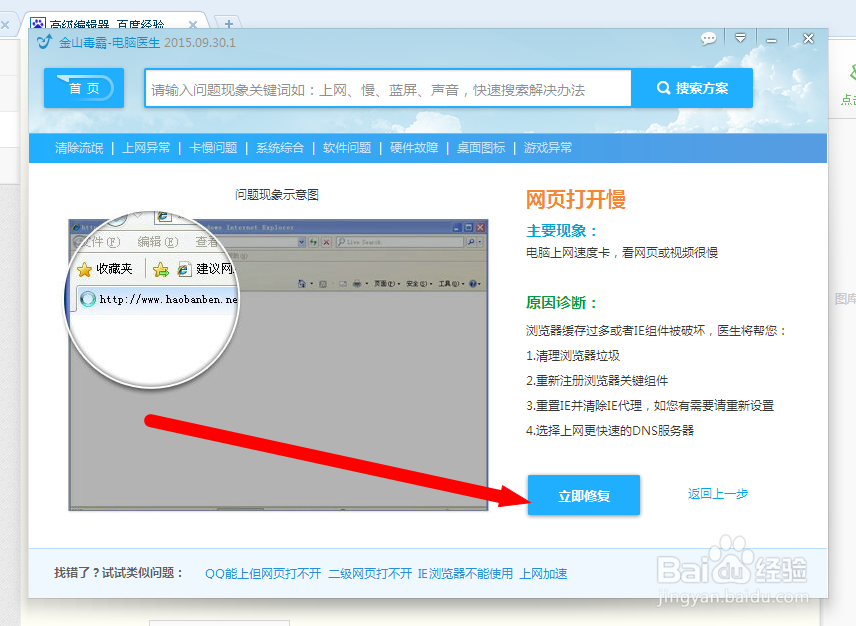This screenshot has width=856, height=626.
Task: Click the 金山毒霸 logo icon
Action: (45, 41)
